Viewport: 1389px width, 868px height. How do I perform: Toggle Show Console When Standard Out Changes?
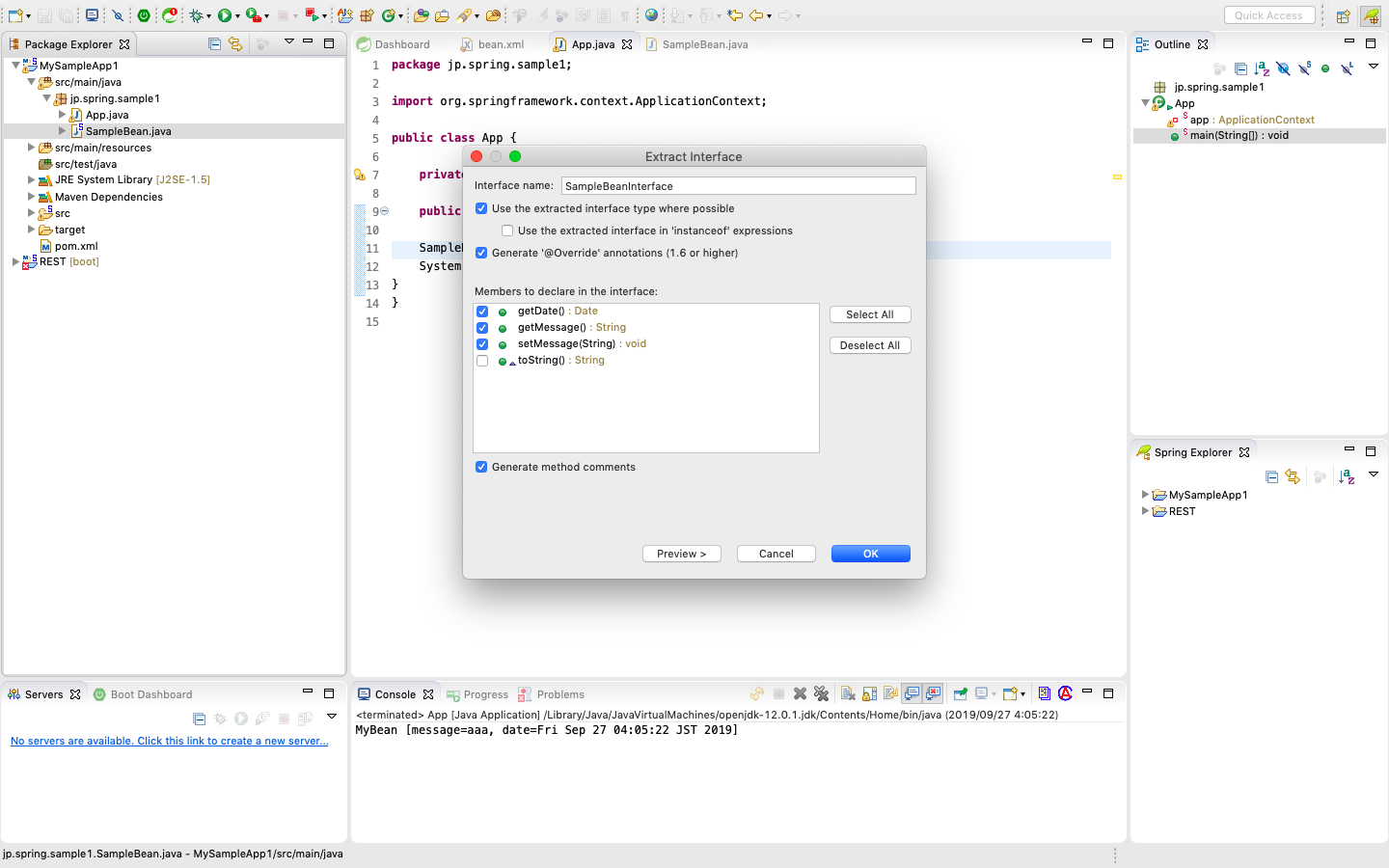[x=912, y=693]
